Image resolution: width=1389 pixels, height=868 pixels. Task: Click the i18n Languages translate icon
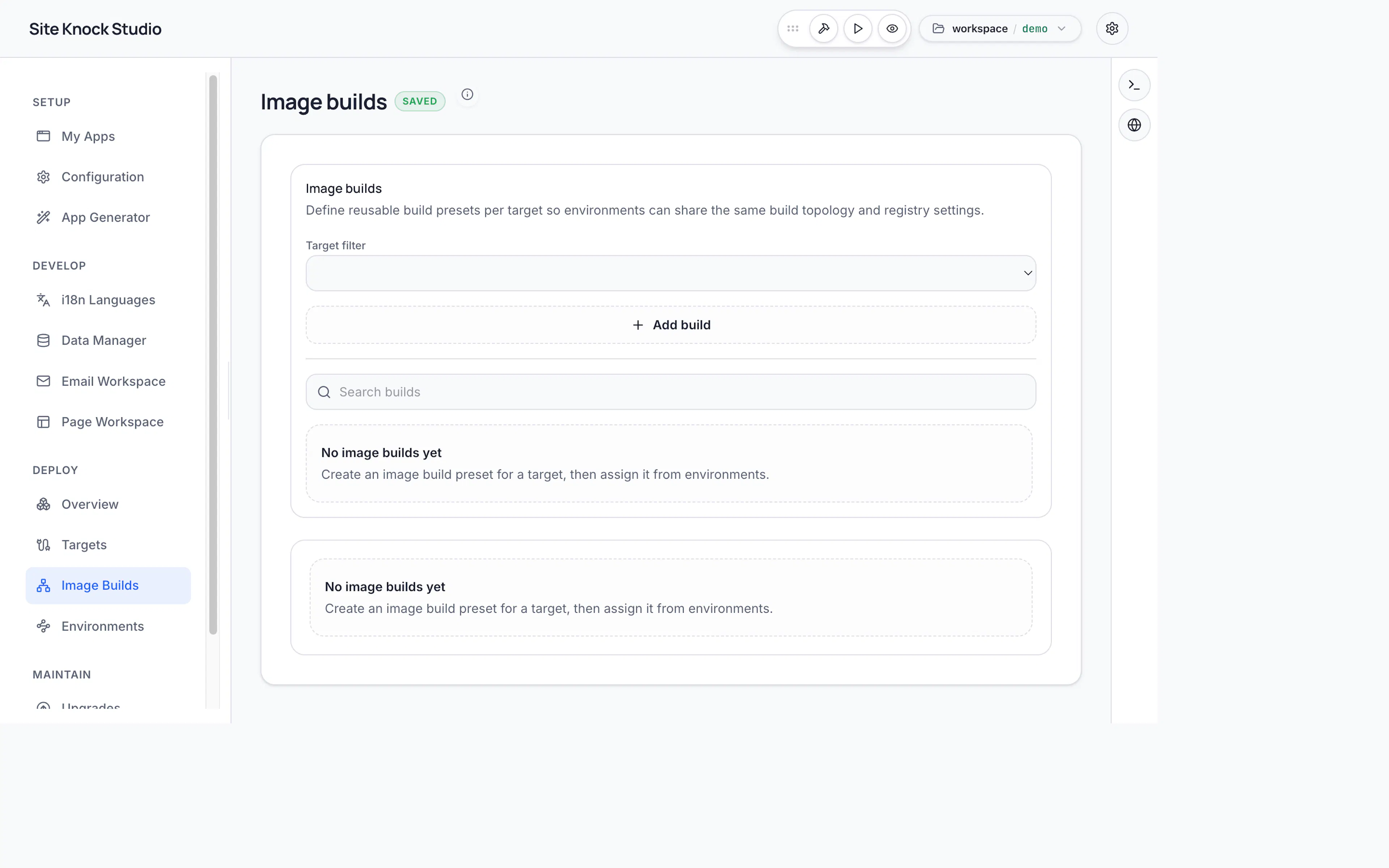[44, 300]
